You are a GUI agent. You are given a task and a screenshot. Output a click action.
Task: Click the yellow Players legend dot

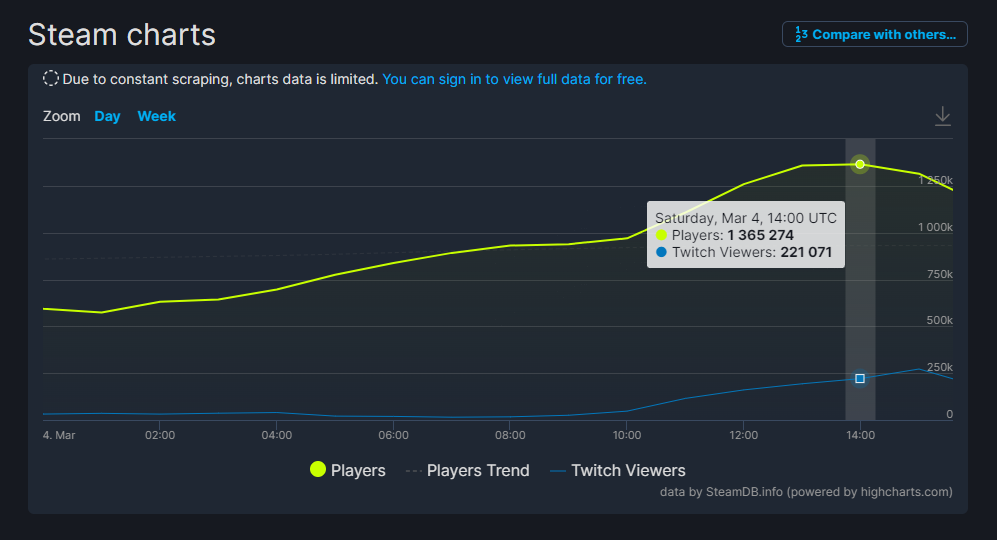coord(318,469)
